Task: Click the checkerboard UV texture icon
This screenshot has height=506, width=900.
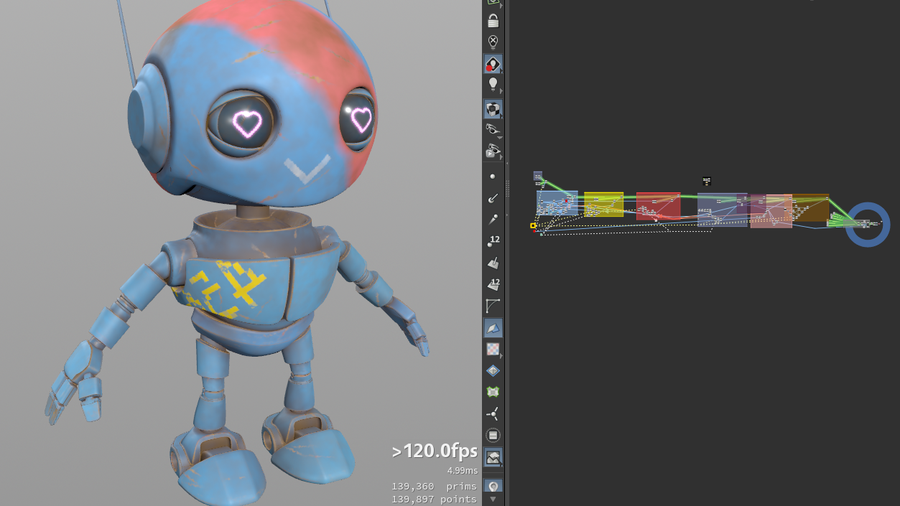Action: pyautogui.click(x=493, y=349)
